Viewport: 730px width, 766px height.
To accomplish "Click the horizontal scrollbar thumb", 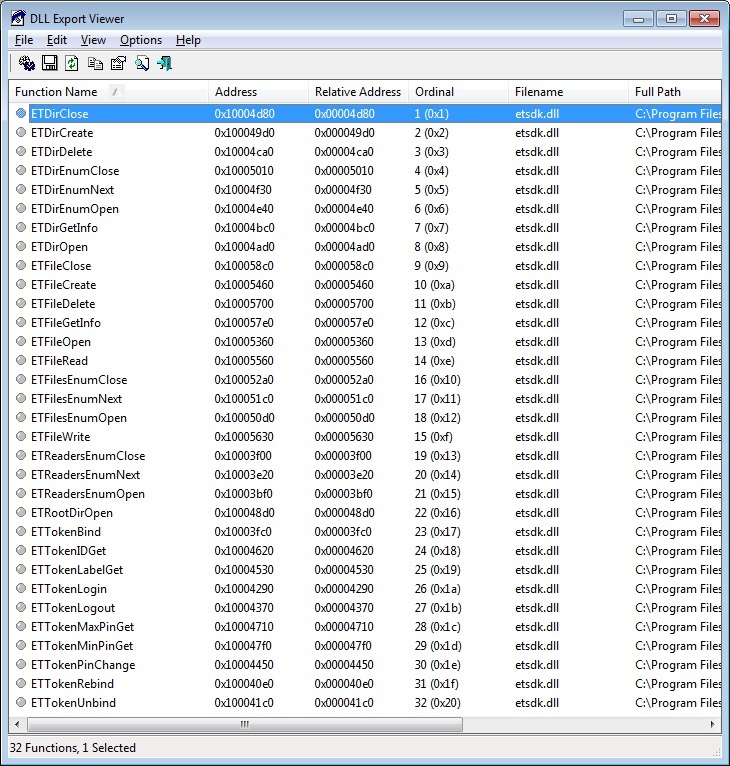I will 245,724.
